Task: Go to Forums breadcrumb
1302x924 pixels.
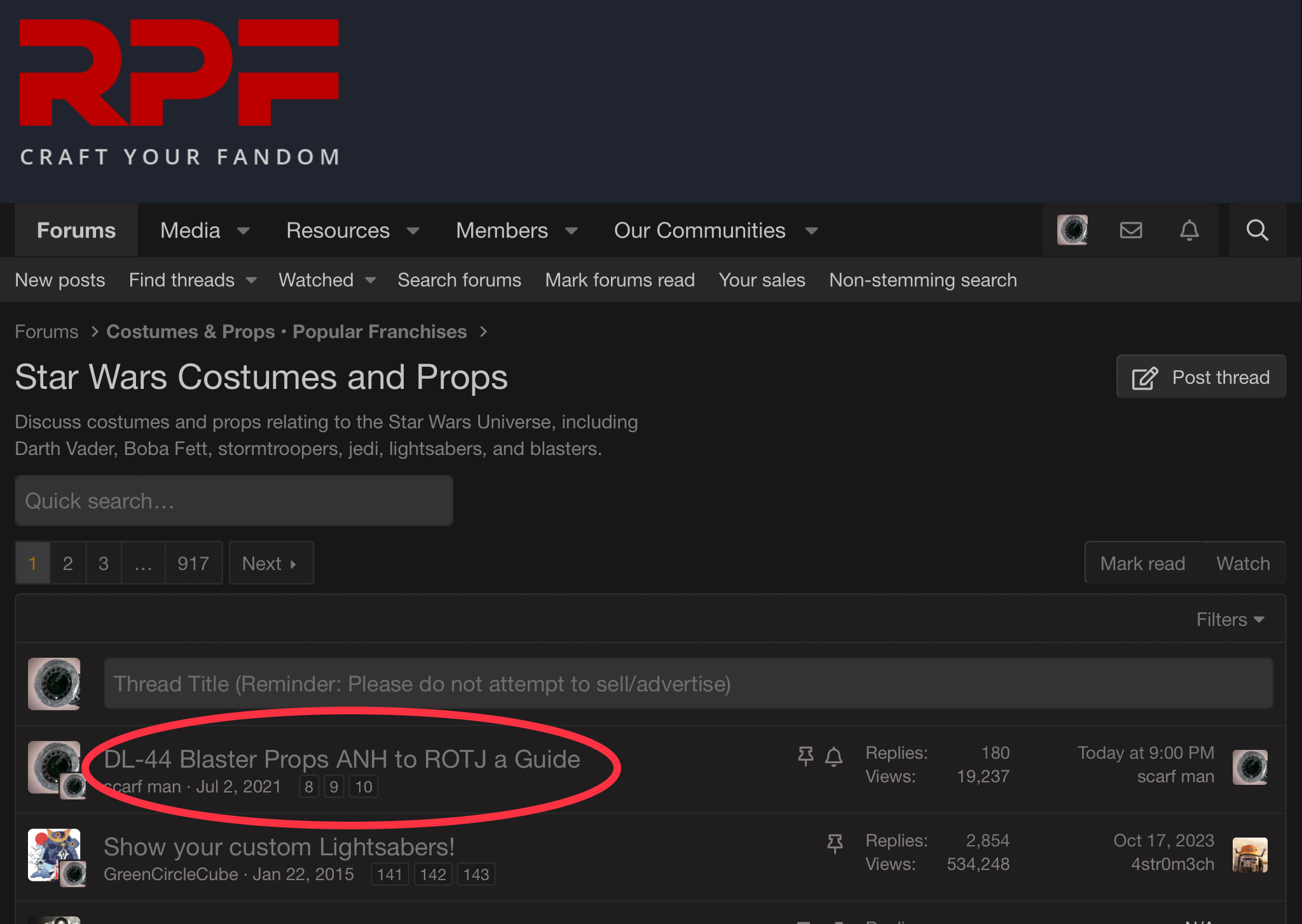Action: click(x=46, y=332)
